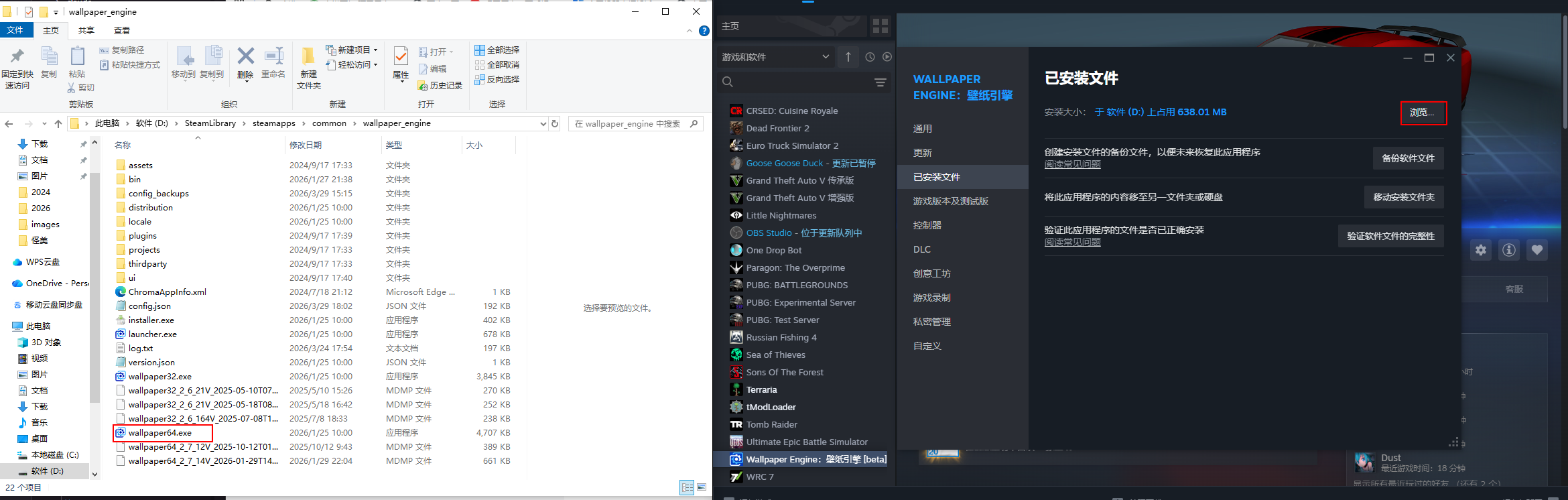Click the 浏览... browse button
The width and height of the screenshot is (1568, 500).
point(1423,113)
